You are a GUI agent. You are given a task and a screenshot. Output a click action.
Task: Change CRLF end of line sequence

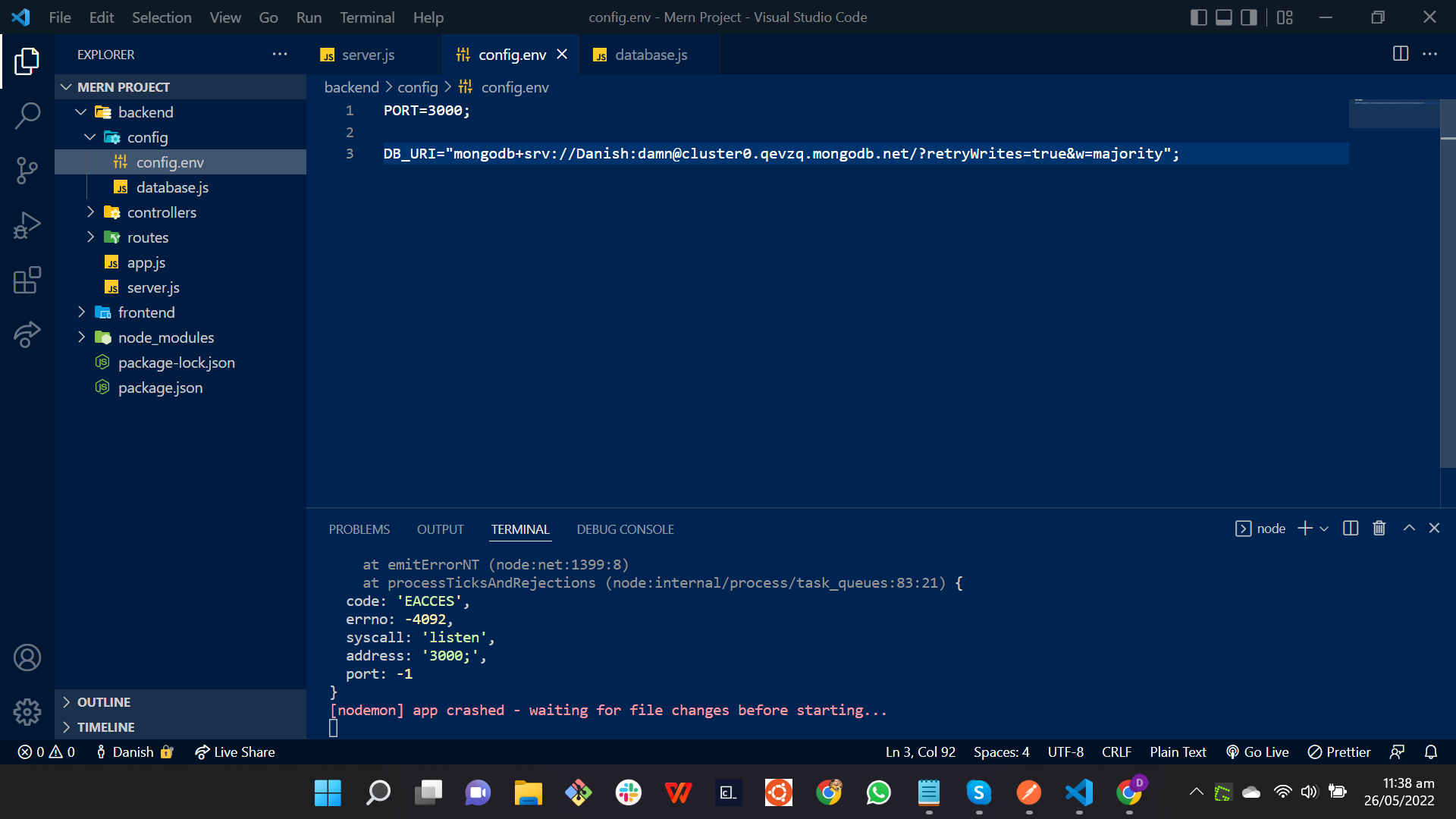click(x=1116, y=752)
